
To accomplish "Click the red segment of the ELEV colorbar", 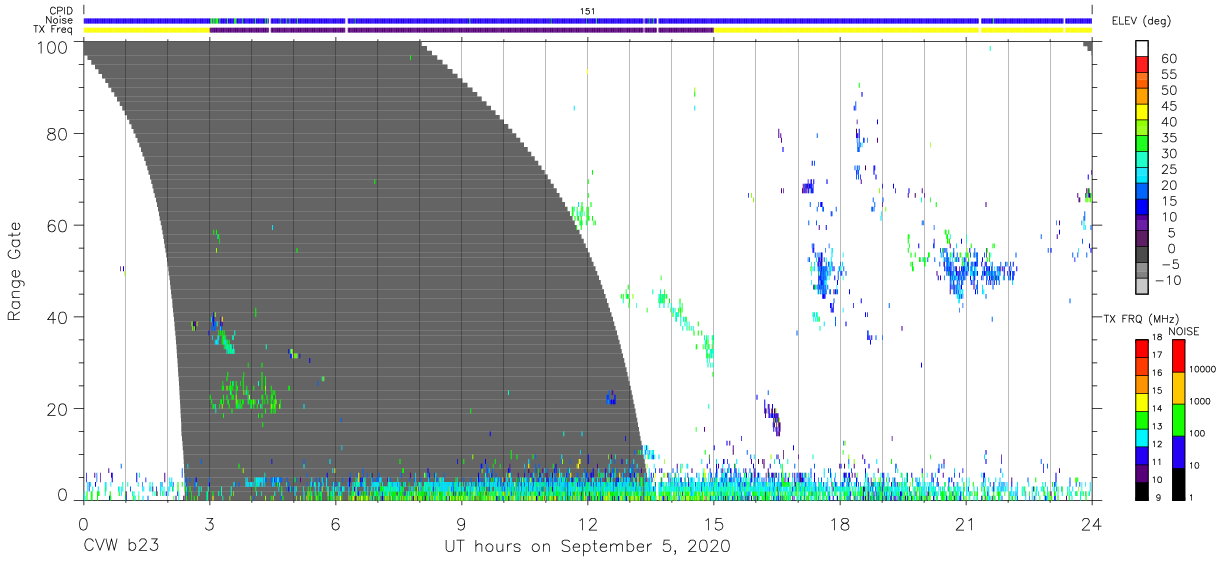I will [1141, 65].
